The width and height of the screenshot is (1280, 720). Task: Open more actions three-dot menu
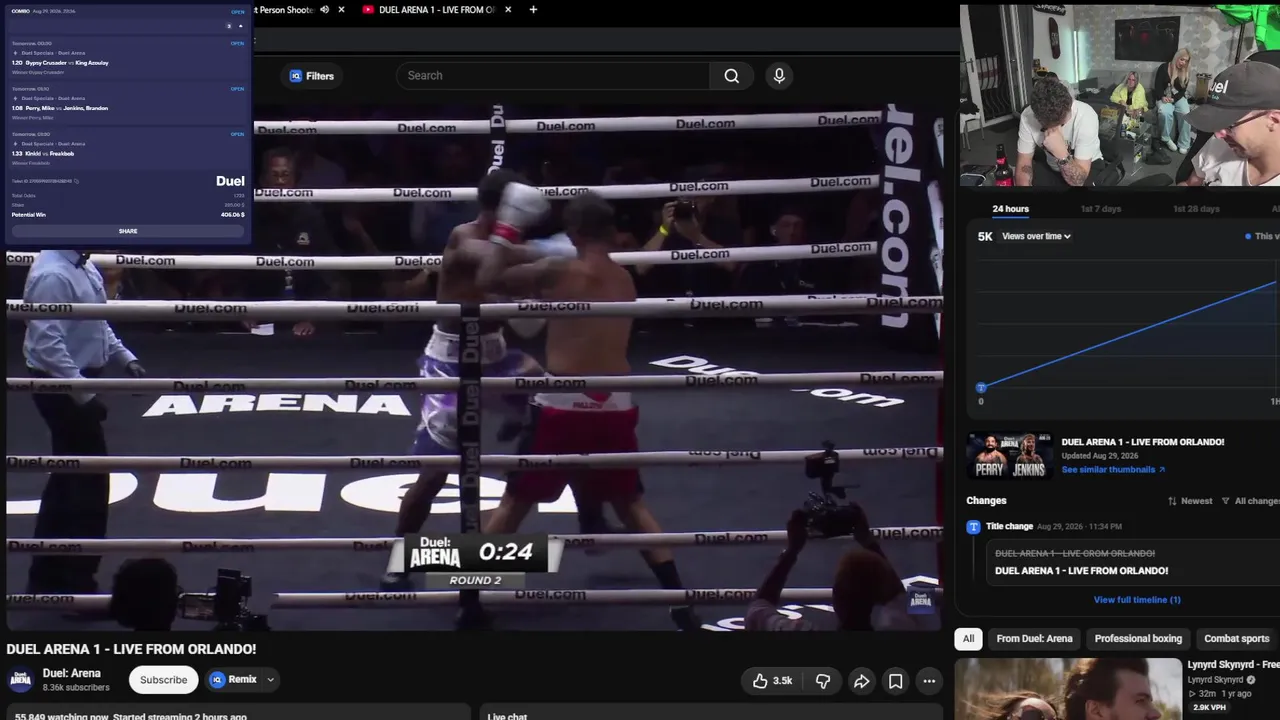929,681
